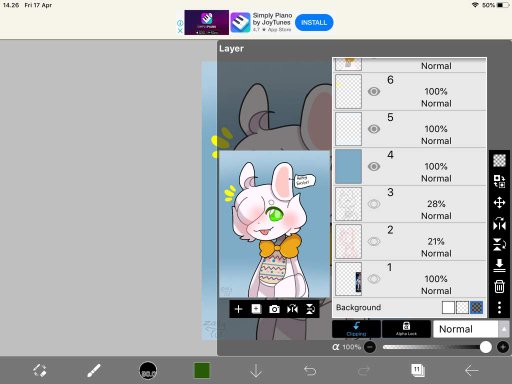Add a new layer with plus icon
This screenshot has height=384, width=512.
coord(238,309)
